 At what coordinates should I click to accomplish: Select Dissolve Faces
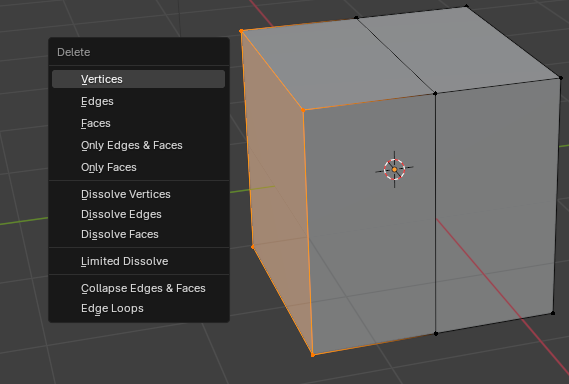[x=138, y=234]
